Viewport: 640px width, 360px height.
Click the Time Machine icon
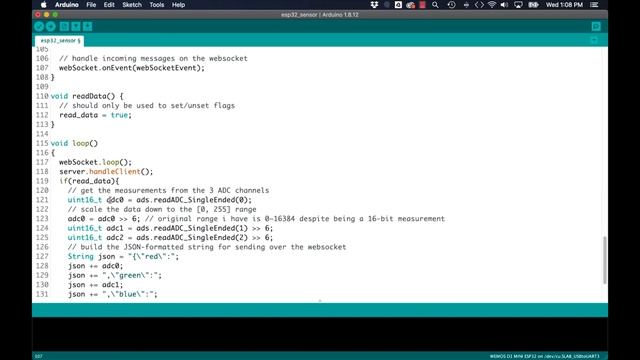point(451,5)
